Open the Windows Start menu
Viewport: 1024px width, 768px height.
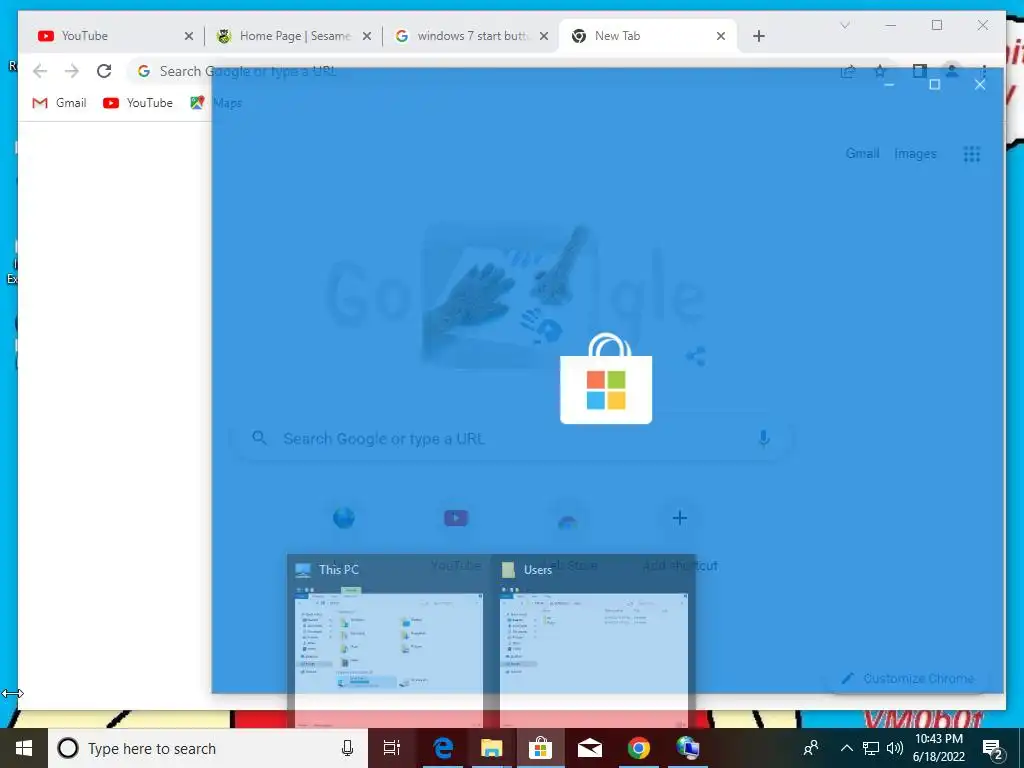(24, 748)
